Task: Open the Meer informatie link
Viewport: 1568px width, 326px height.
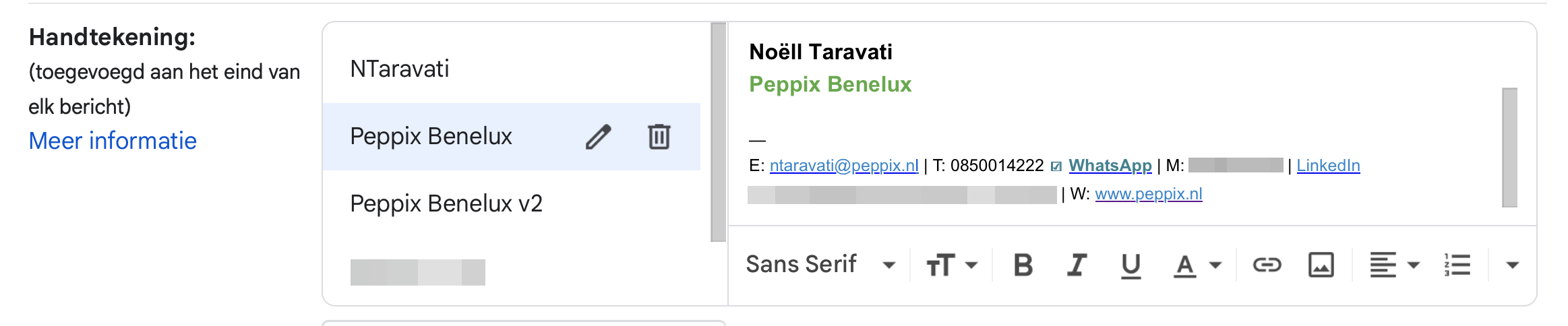Action: pyautogui.click(x=113, y=141)
